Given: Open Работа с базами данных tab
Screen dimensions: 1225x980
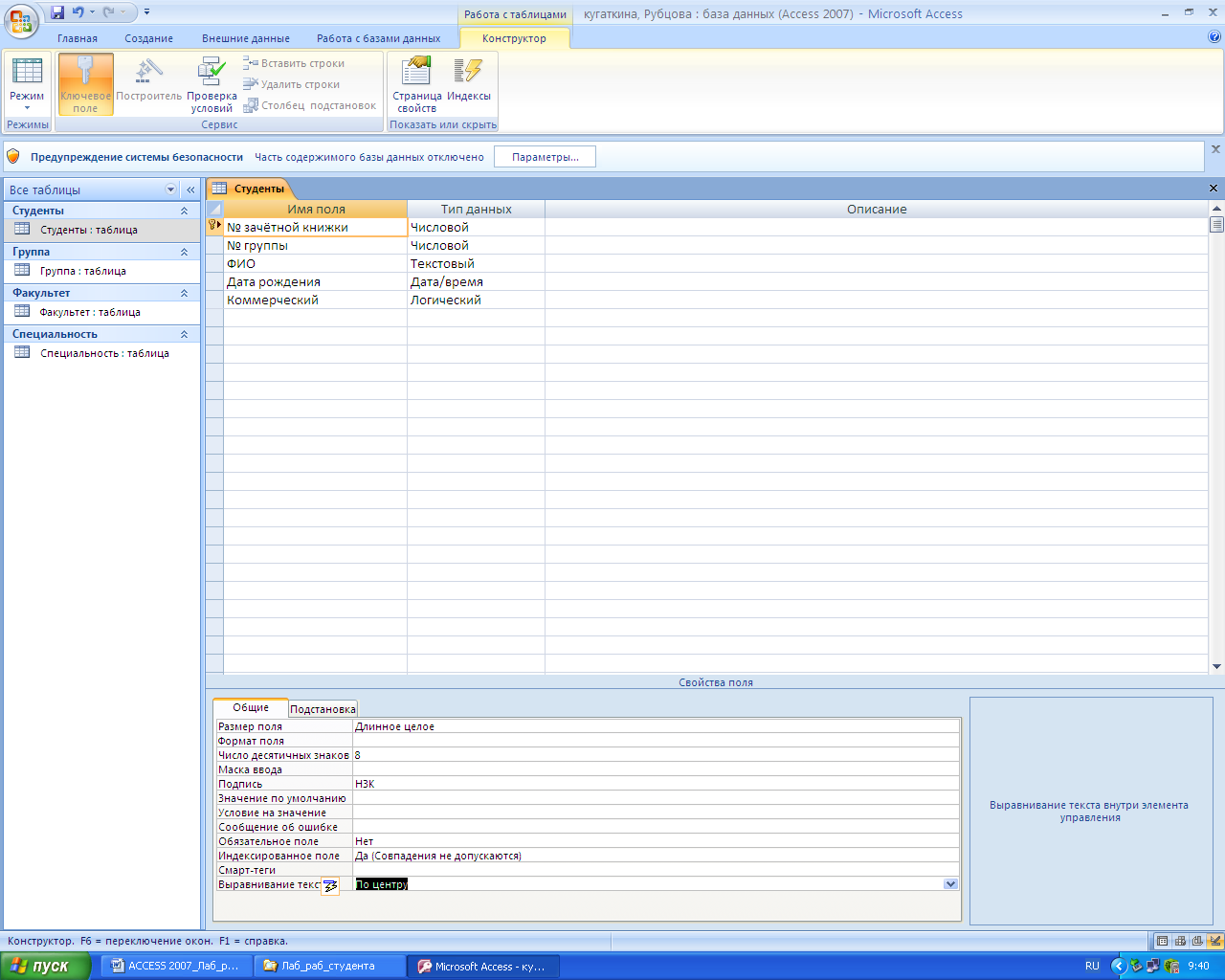Looking at the screenshot, I should 379,38.
